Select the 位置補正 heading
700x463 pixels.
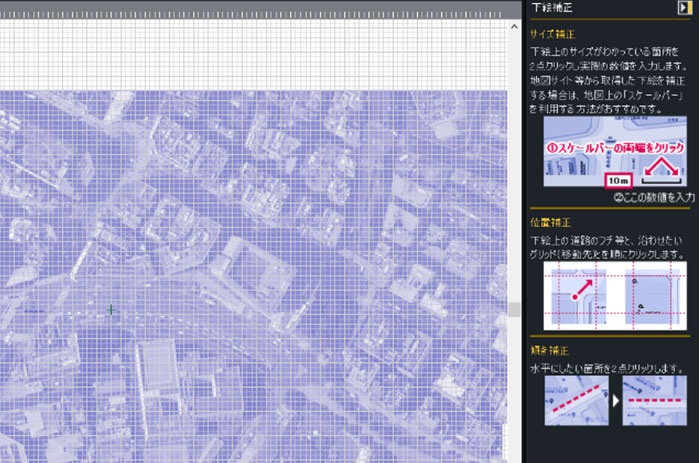click(551, 223)
